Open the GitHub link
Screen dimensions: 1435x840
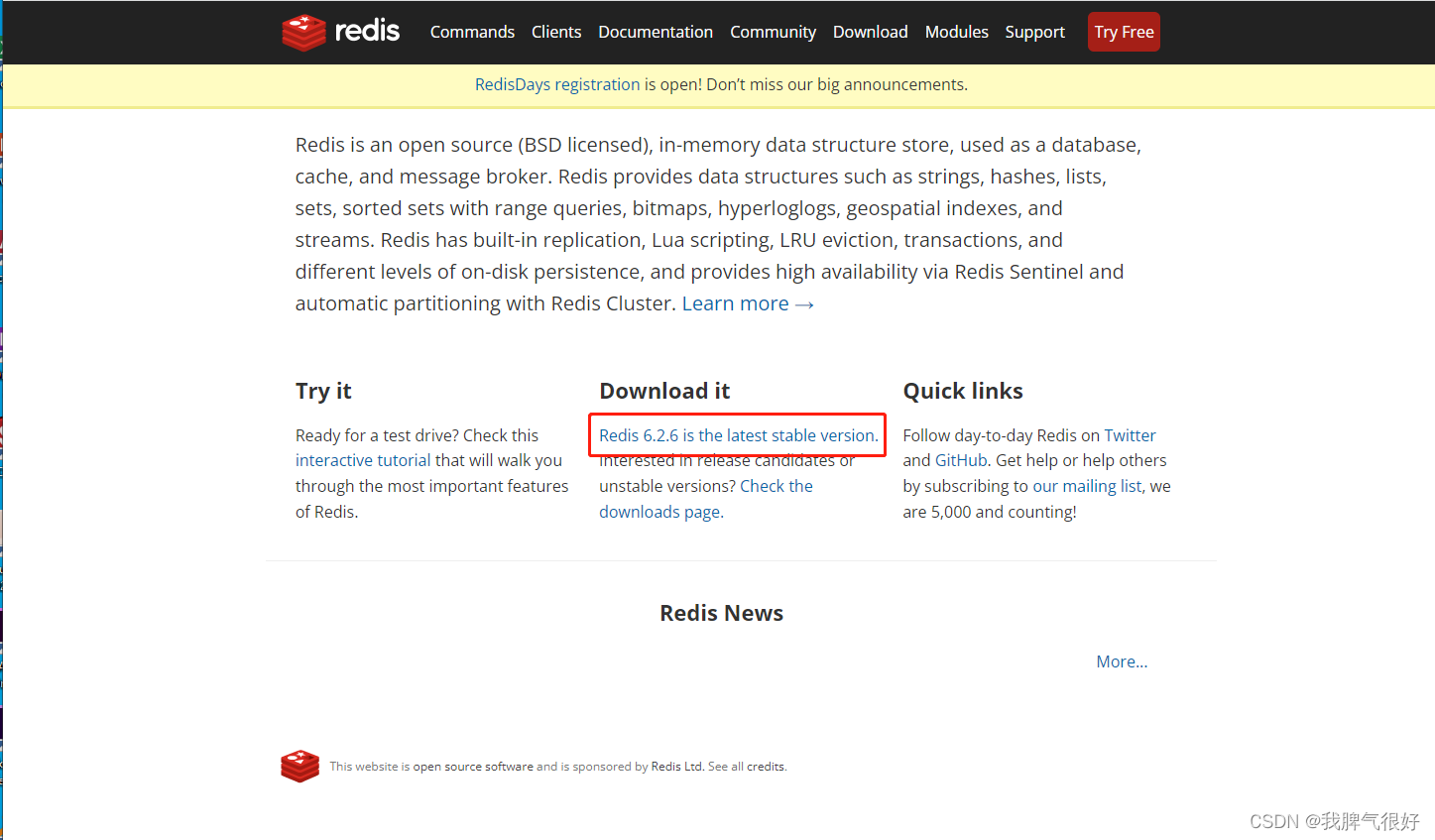click(x=961, y=460)
